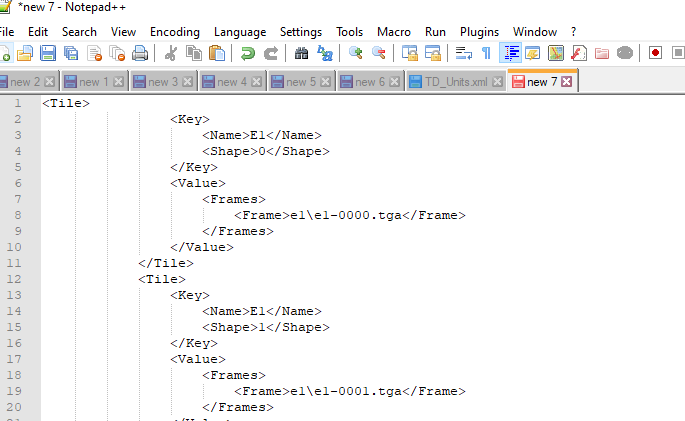685x421 pixels.
Task: Open the Plugins menu
Action: coord(479,32)
